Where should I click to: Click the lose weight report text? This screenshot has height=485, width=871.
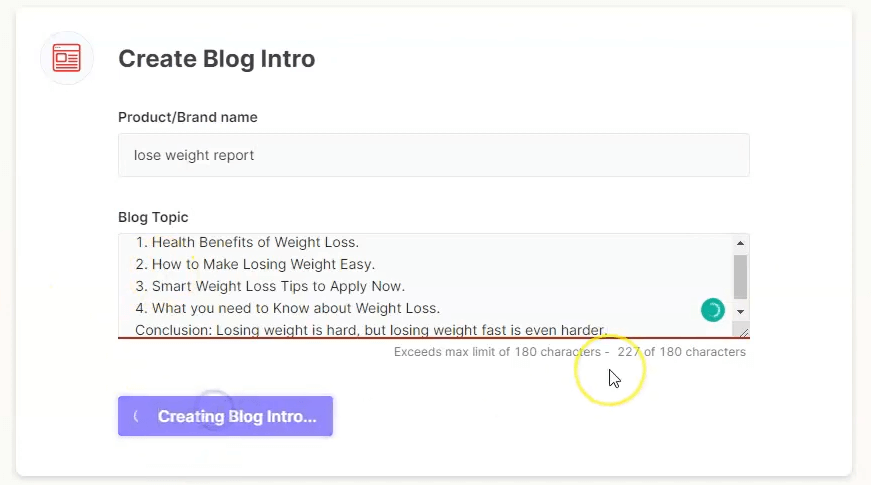coord(194,155)
